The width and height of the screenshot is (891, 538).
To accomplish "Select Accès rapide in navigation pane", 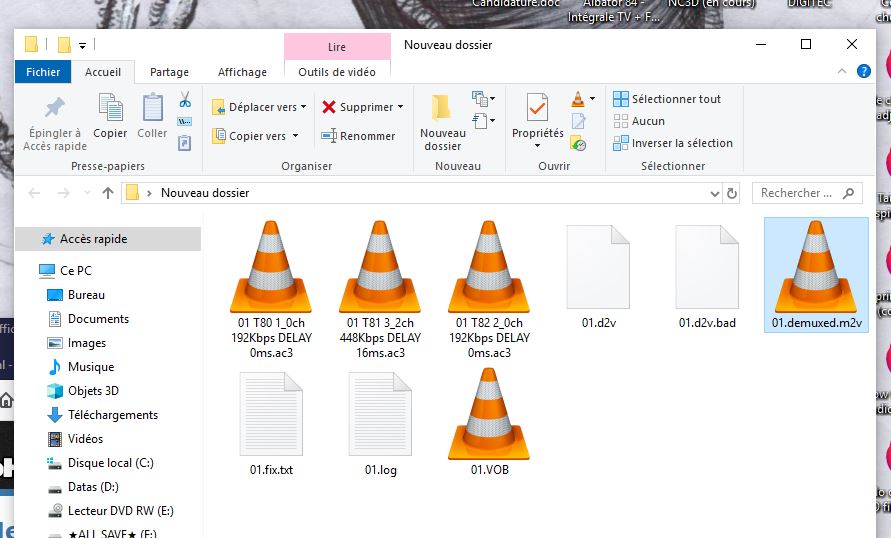I will (x=108, y=239).
